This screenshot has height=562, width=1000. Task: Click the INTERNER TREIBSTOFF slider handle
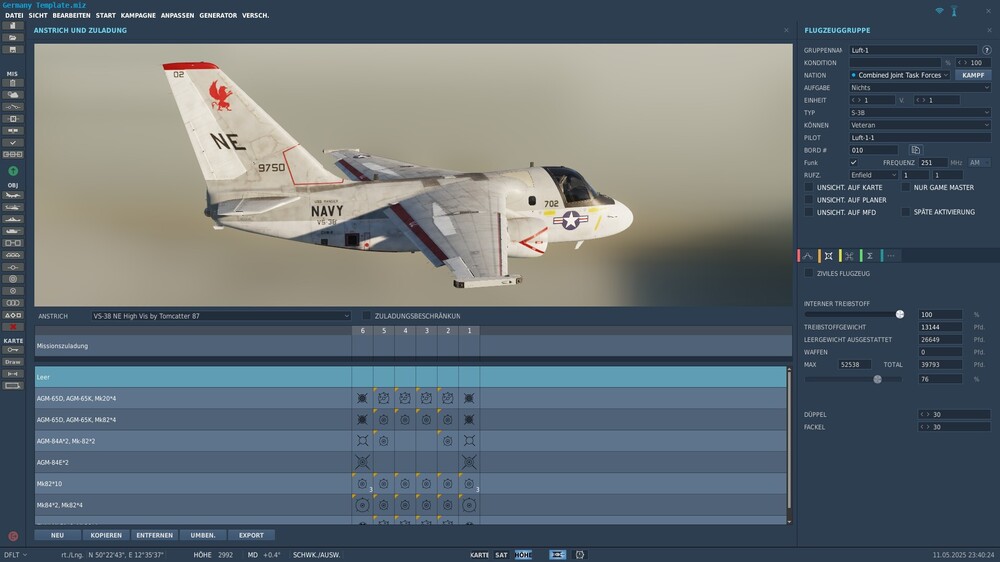899,314
